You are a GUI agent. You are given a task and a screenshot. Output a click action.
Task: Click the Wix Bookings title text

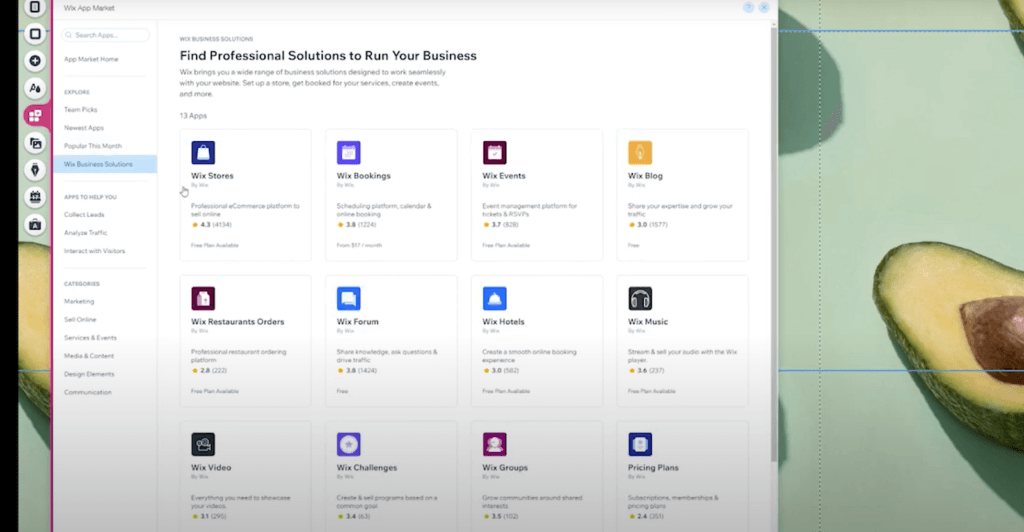tap(364, 176)
